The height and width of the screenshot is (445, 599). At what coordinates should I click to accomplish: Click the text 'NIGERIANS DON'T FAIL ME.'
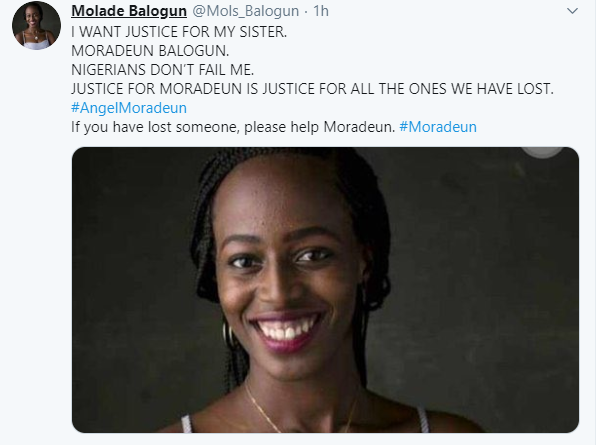(162, 70)
